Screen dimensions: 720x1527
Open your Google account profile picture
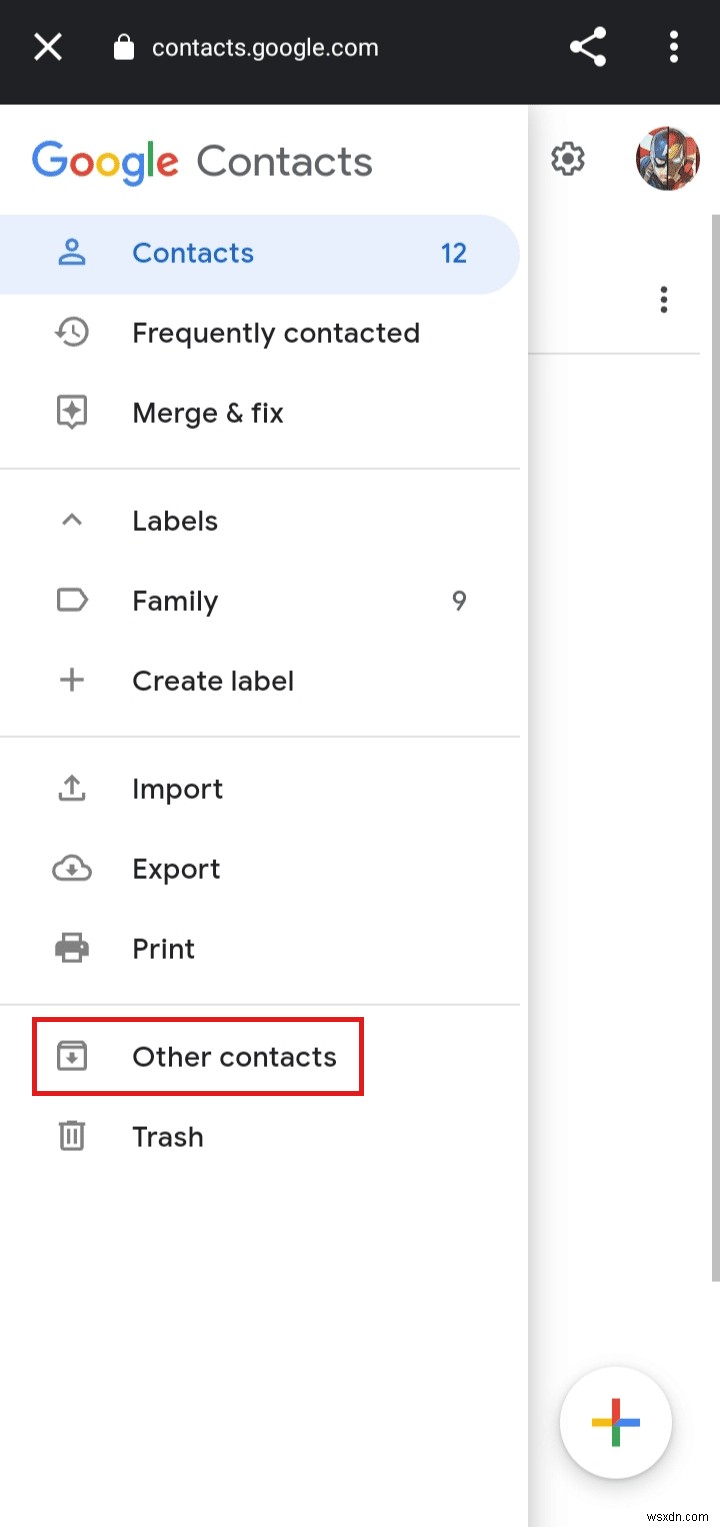click(666, 157)
